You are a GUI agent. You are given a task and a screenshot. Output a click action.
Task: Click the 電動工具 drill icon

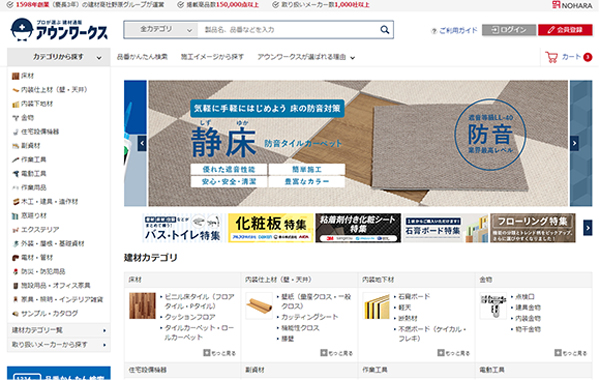pyautogui.click(x=15, y=174)
